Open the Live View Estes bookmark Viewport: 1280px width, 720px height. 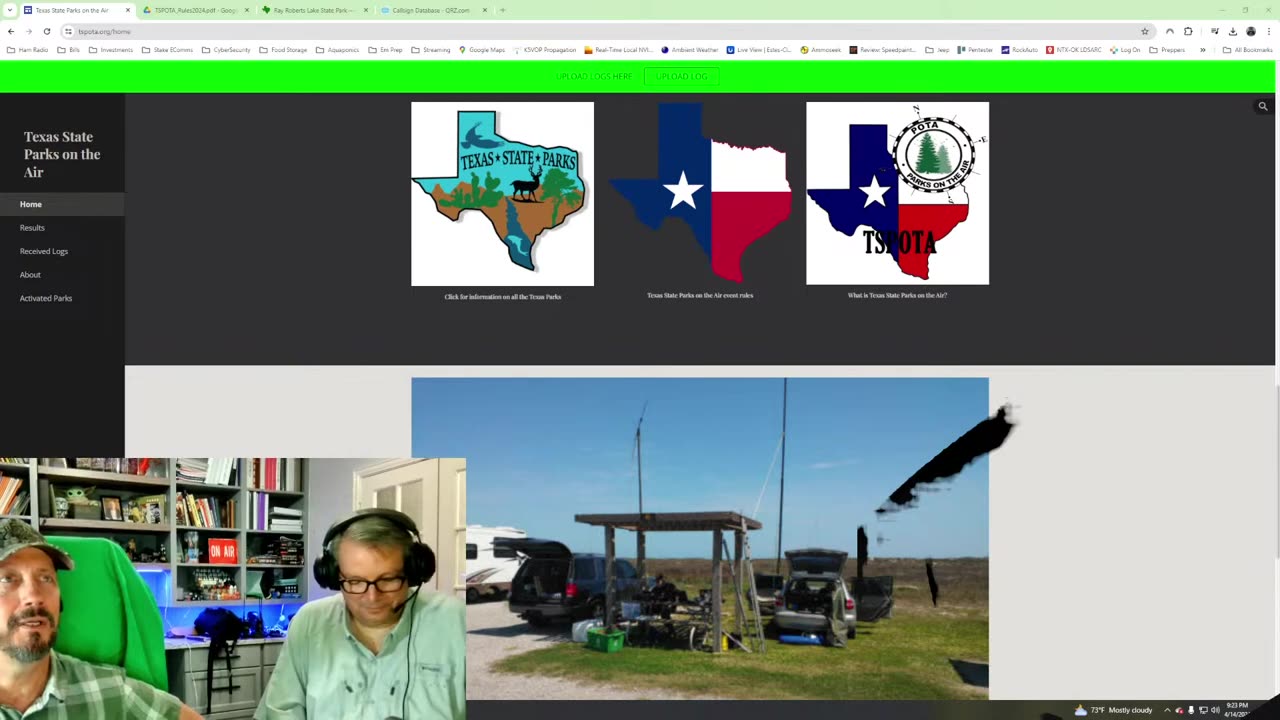(759, 50)
